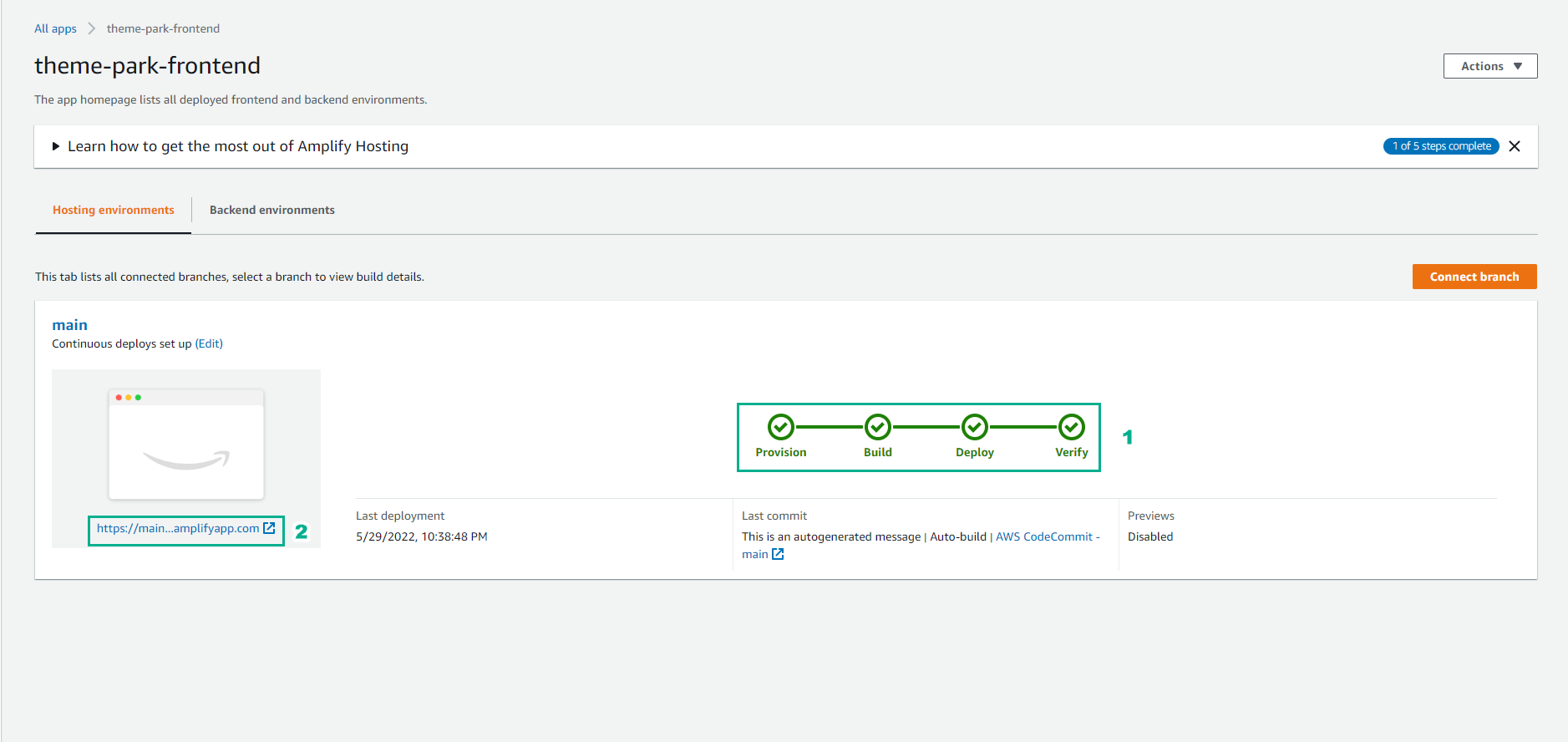This screenshot has width=1568, height=742.
Task: Click the autogenerated commit message text
Action: (831, 536)
